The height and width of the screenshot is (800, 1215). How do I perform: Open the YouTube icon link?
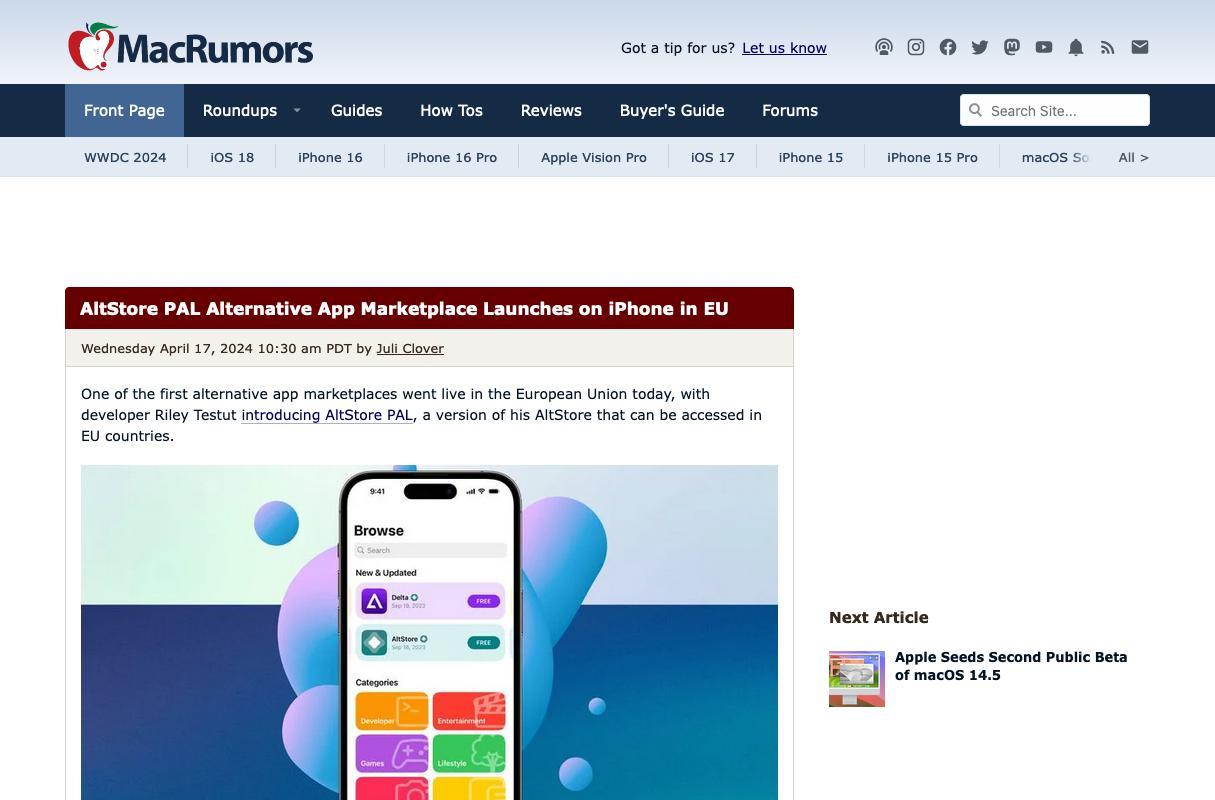point(1044,47)
